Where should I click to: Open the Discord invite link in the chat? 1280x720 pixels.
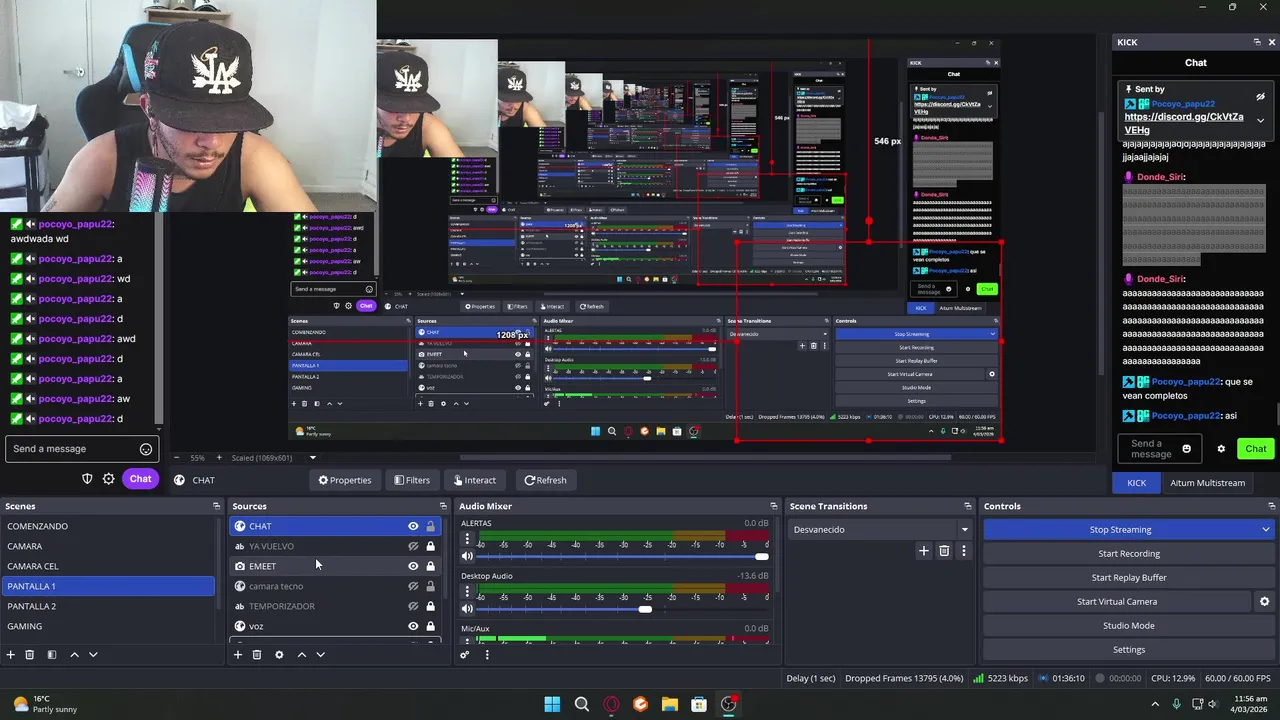pyautogui.click(x=1184, y=123)
